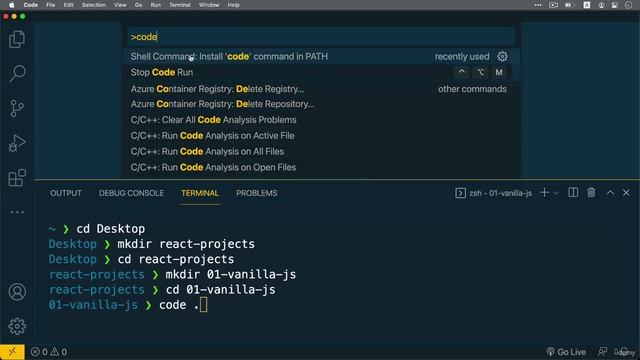The width and height of the screenshot is (640, 360).
Task: Click 'cd 01-vanilla-js' terminal line
Action: (x=220, y=290)
